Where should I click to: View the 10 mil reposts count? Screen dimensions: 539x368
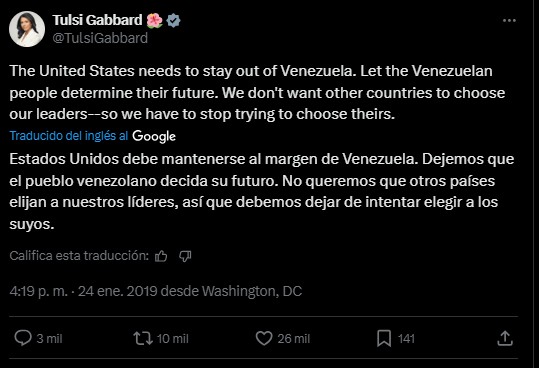(173, 339)
